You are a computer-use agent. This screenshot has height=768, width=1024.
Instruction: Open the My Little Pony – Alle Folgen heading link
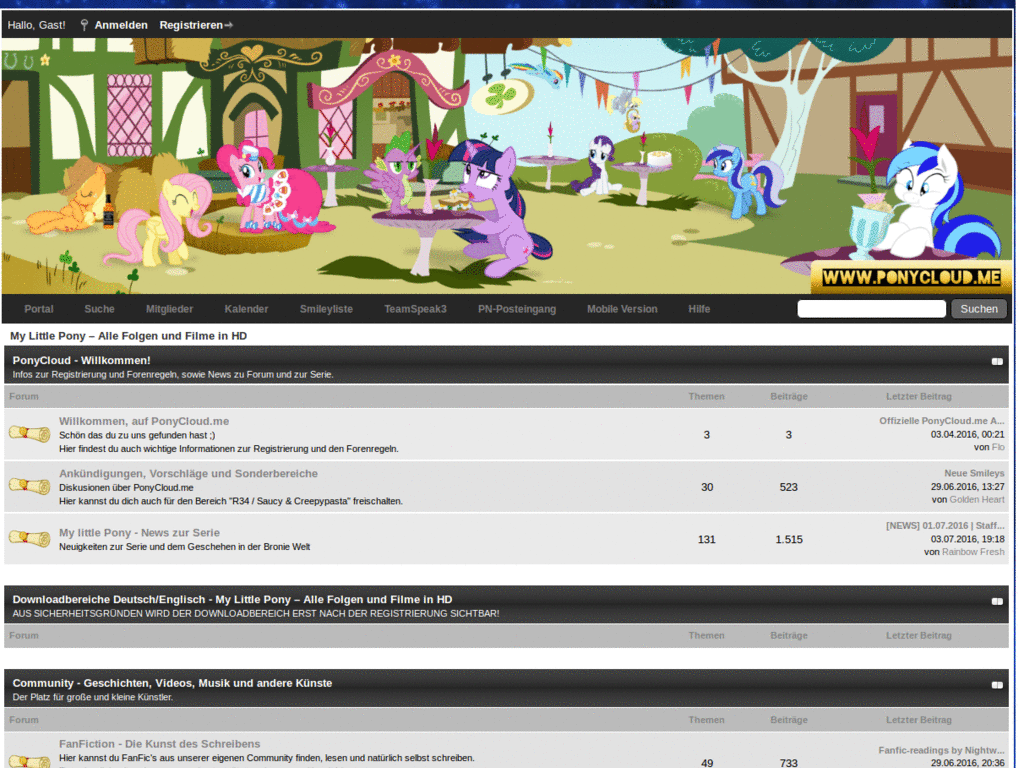[128, 336]
